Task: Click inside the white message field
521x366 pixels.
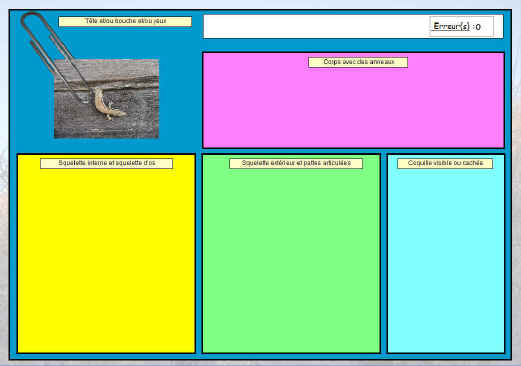Action: coord(316,26)
